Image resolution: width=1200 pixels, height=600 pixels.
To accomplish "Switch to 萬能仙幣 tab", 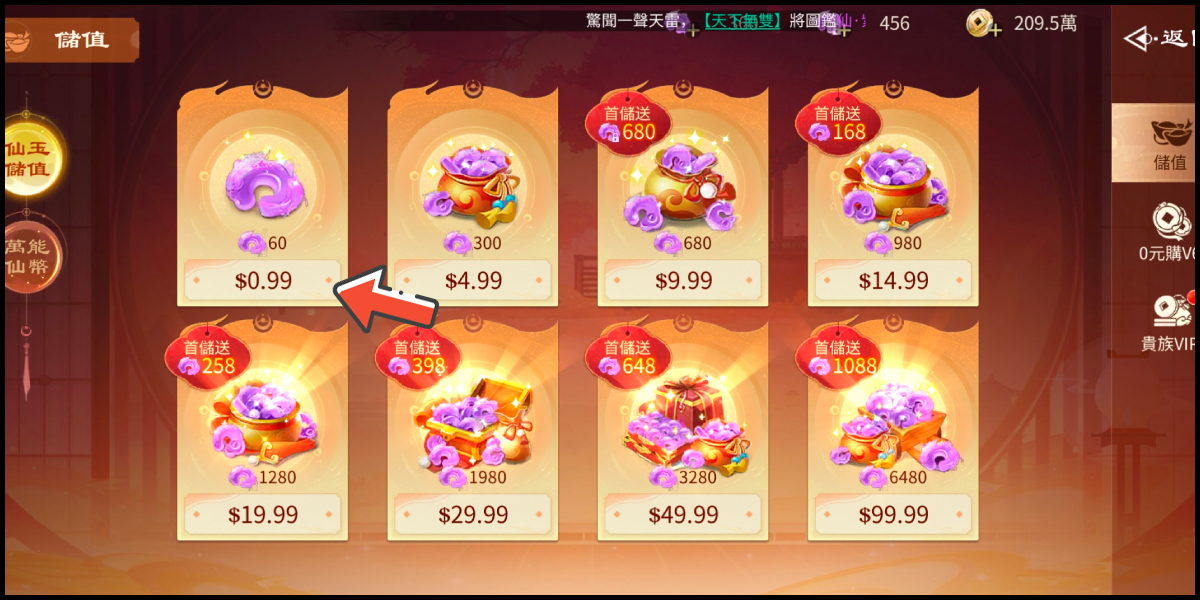I will [30, 255].
